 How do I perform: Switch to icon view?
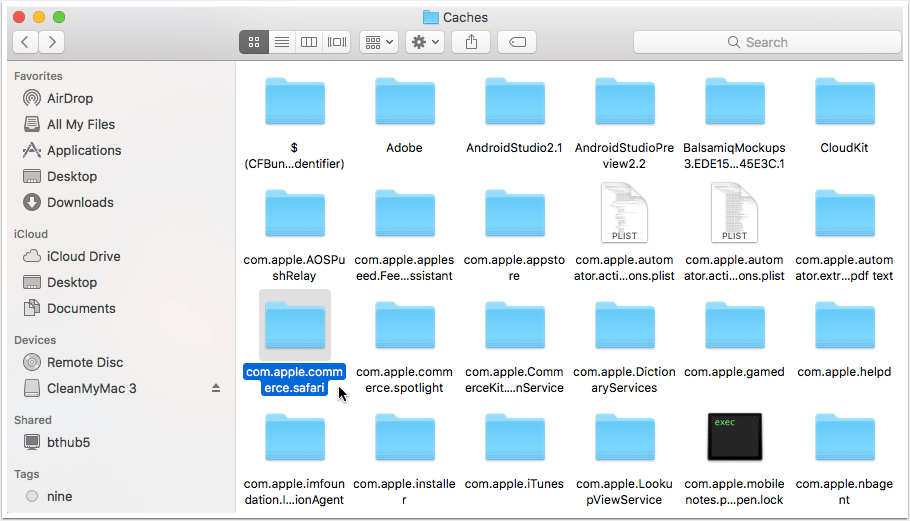click(254, 42)
